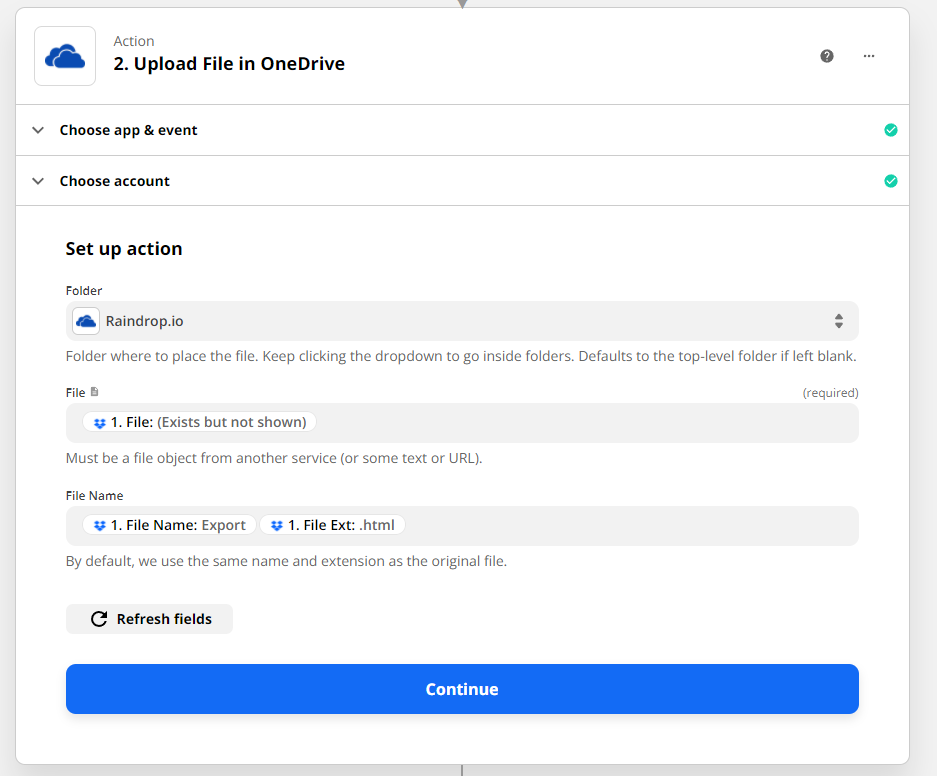This screenshot has height=776, width=937.
Task: Select the Raindrop.io folder dropdown
Action: (x=462, y=321)
